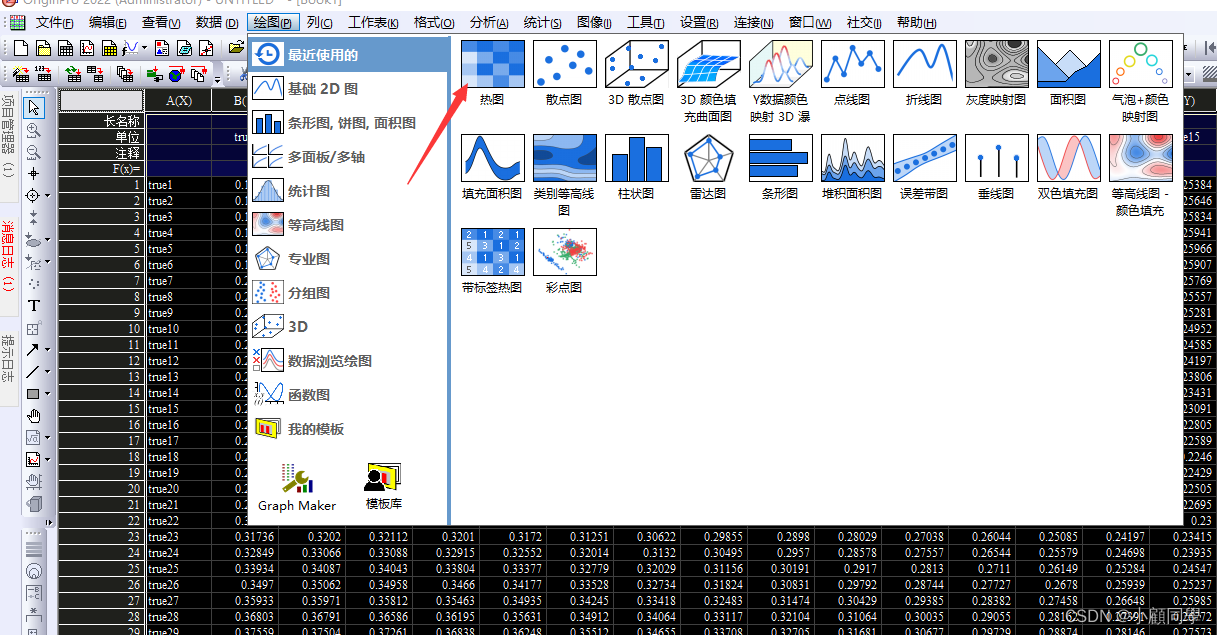This screenshot has width=1217, height=635.
Task: Click the 长名称 long name row label
Action: (x=102, y=121)
